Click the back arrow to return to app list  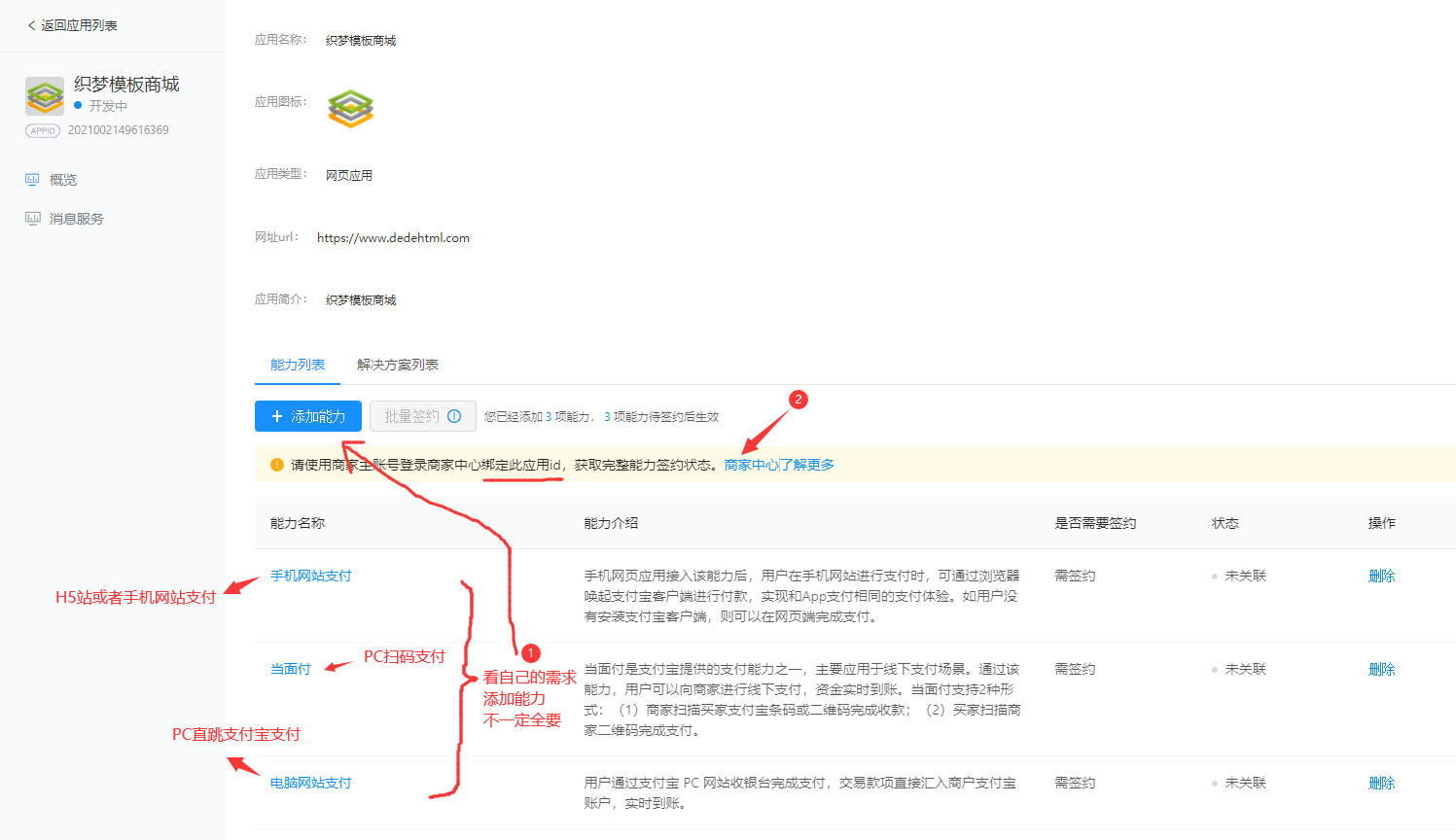pos(31,25)
